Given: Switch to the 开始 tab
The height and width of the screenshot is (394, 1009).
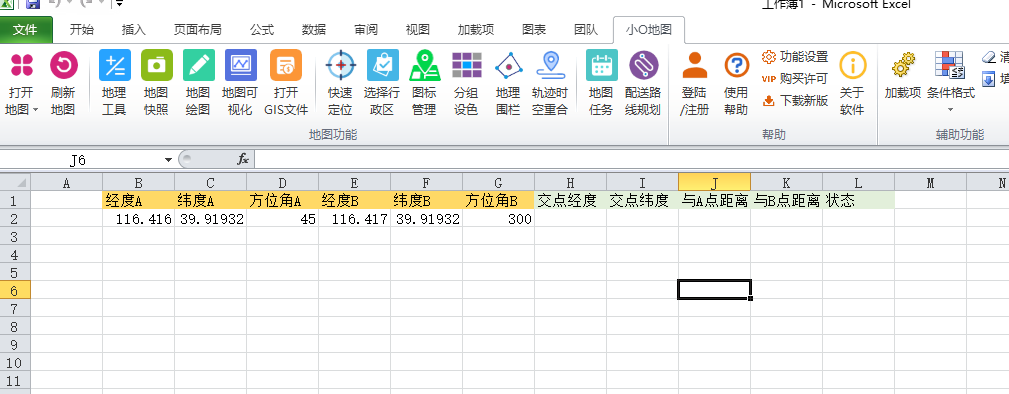Looking at the screenshot, I should 82,30.
